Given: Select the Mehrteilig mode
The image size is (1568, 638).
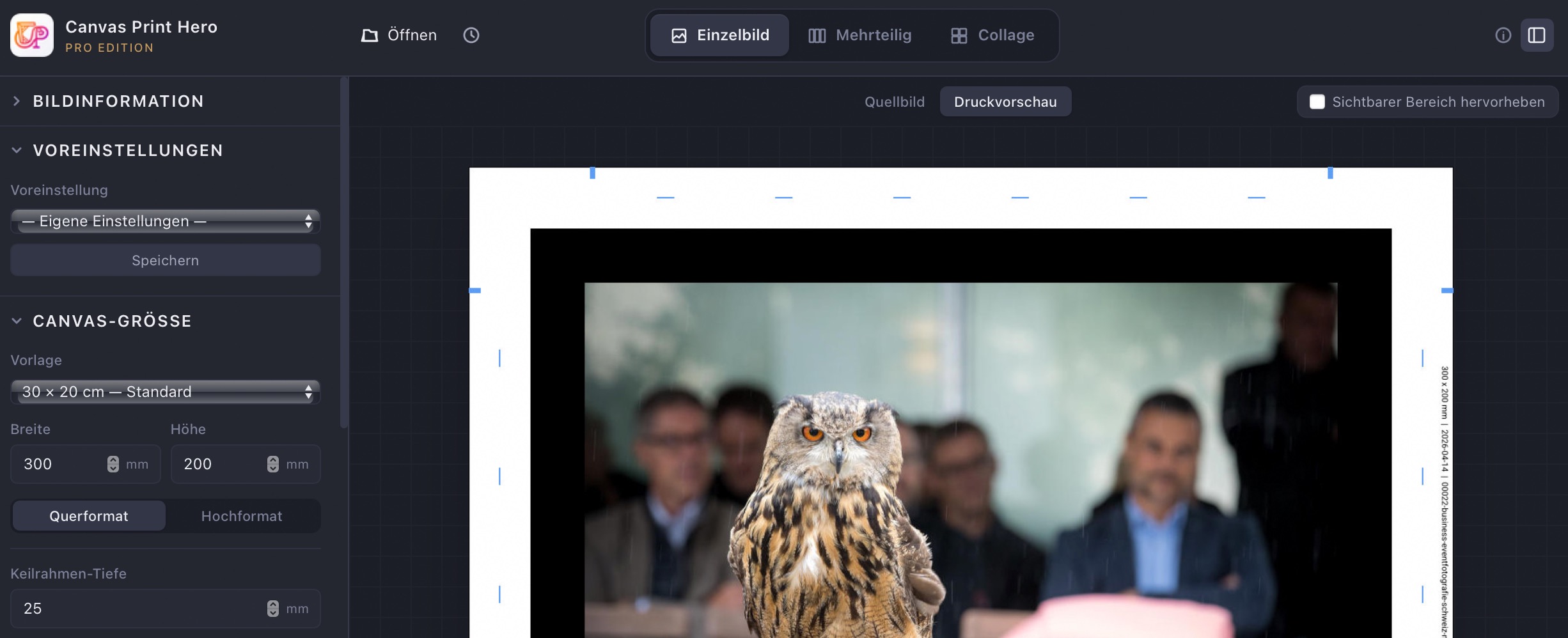Looking at the screenshot, I should pyautogui.click(x=859, y=35).
